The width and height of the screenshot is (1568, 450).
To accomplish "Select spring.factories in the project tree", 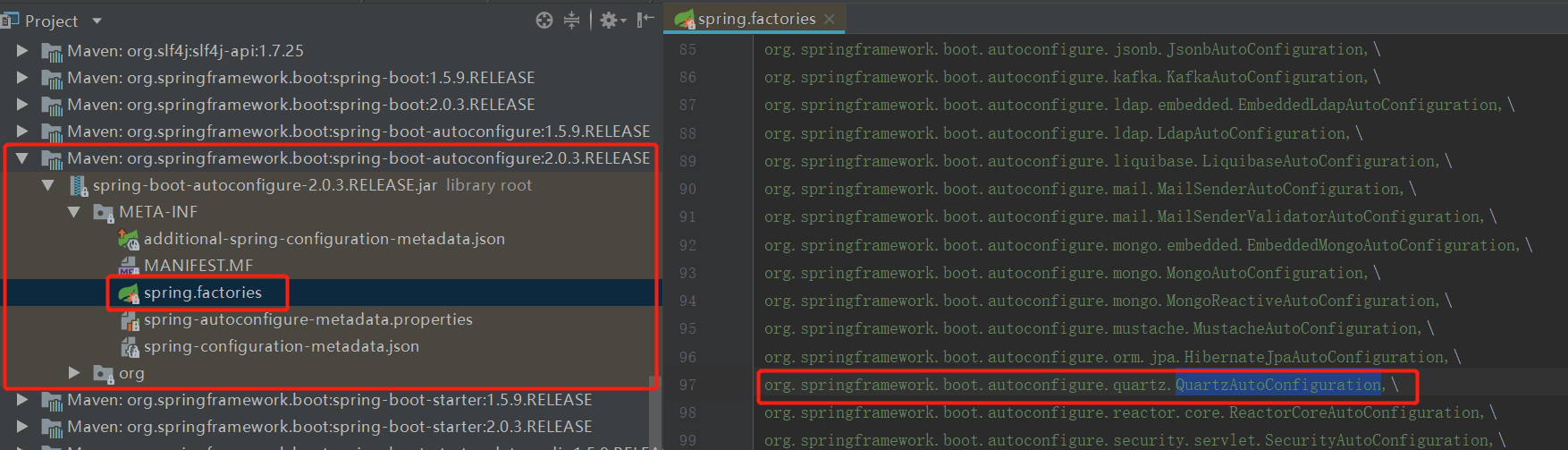I will [x=203, y=293].
